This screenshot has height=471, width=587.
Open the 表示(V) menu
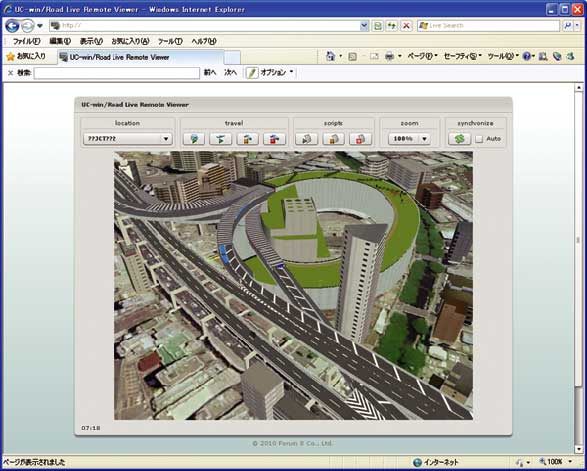91,41
